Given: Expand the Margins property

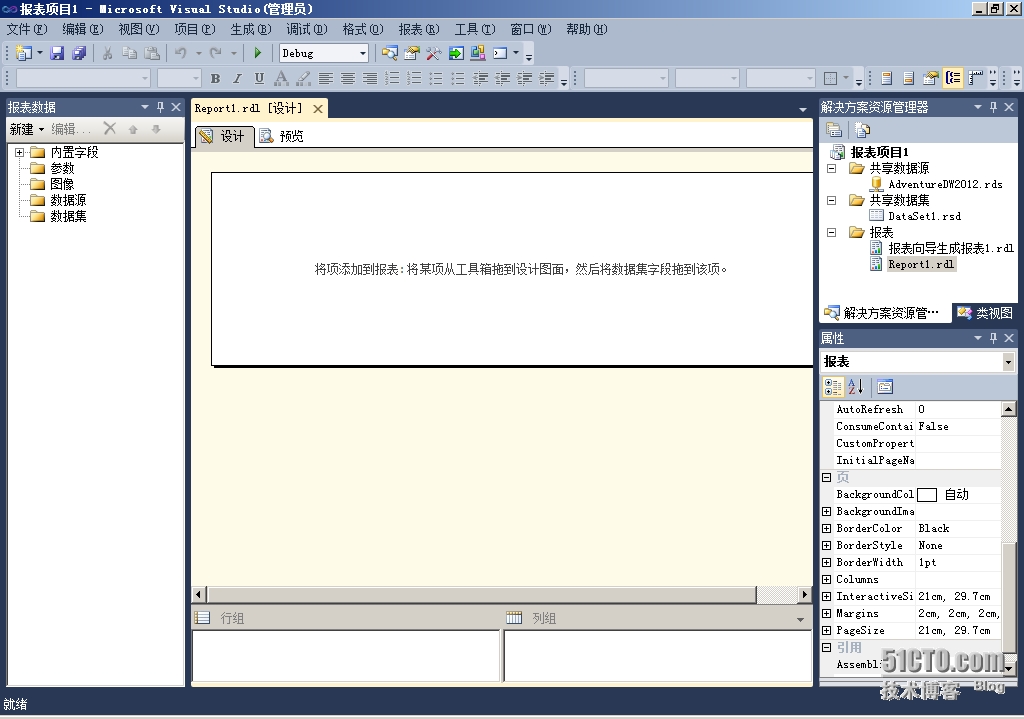Looking at the screenshot, I should coord(826,613).
